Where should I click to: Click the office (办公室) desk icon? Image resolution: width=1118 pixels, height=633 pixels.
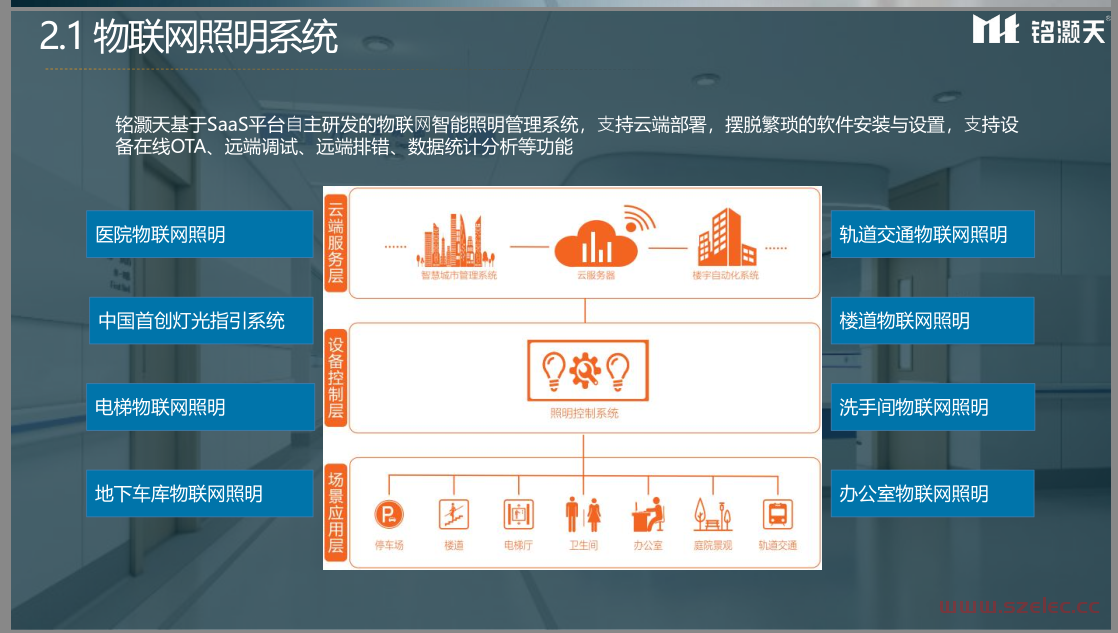[648, 514]
